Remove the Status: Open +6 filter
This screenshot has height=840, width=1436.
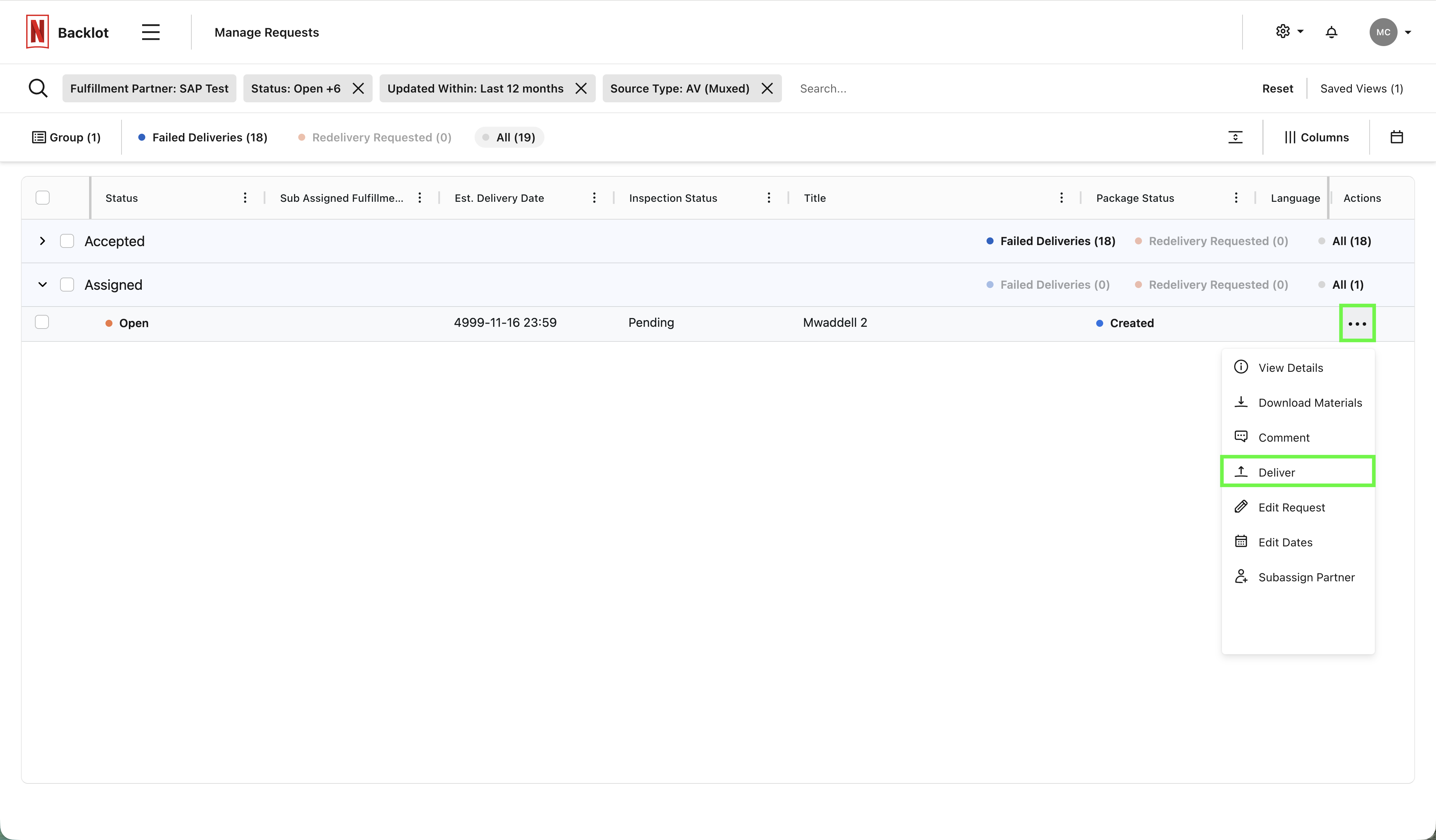(358, 88)
